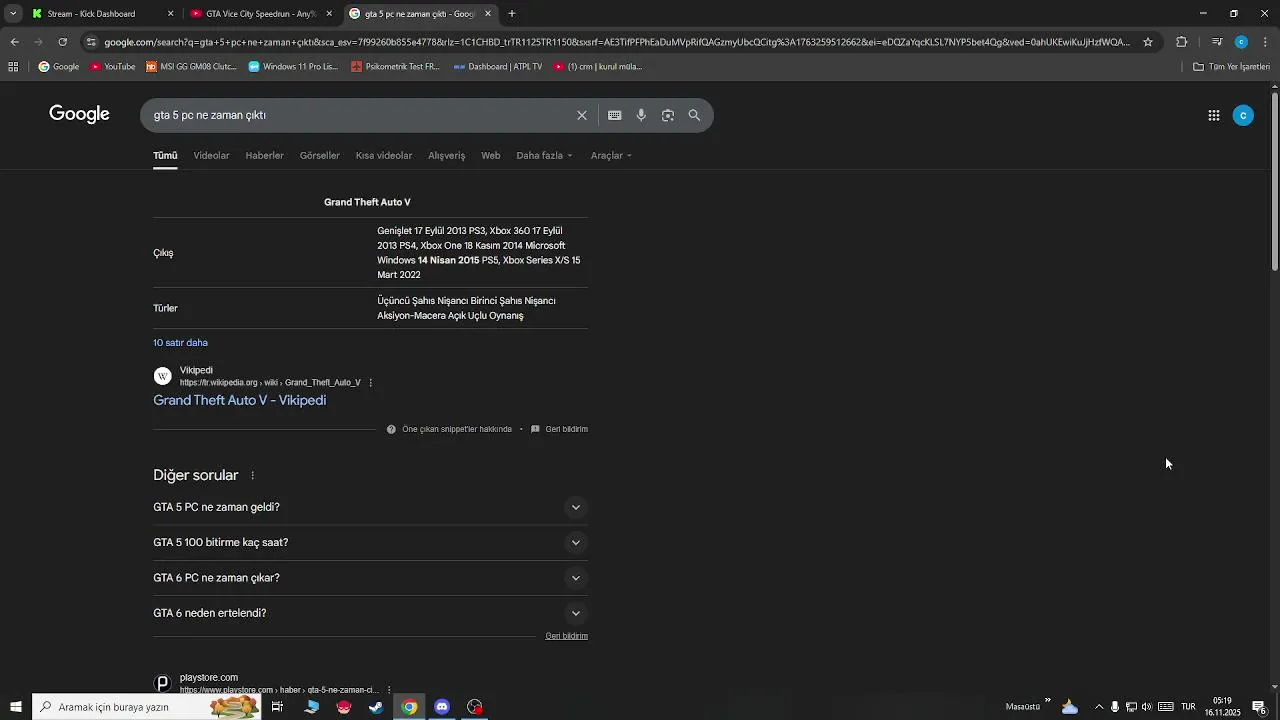Reload the current page
1280x720 pixels.
(62, 42)
